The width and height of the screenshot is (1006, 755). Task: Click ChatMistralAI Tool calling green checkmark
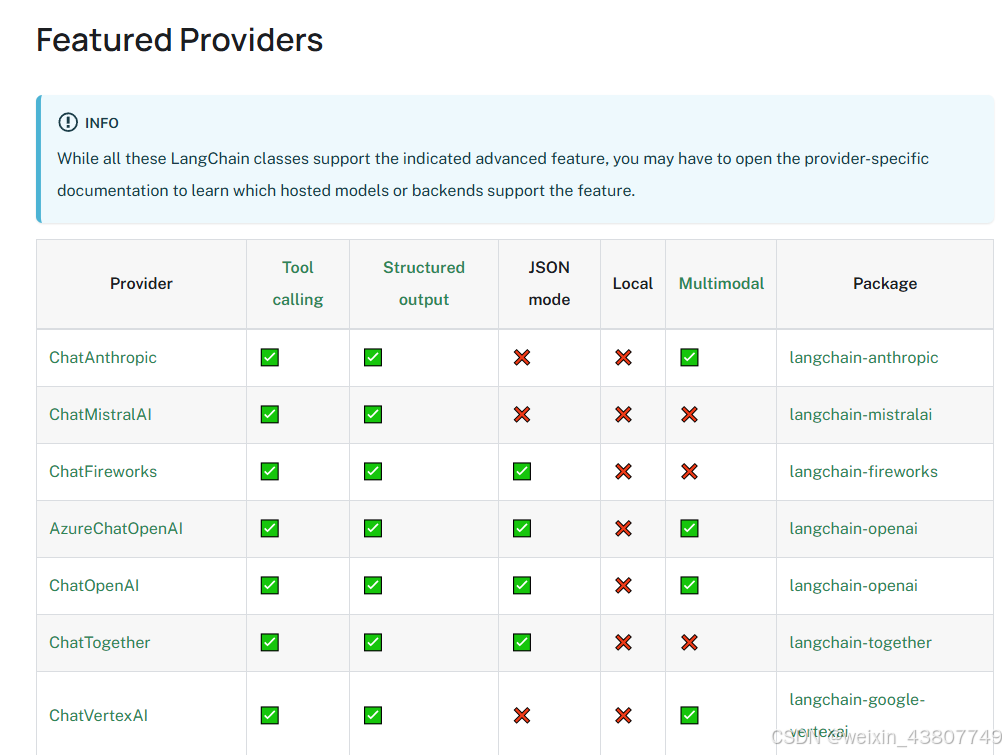pos(269,414)
